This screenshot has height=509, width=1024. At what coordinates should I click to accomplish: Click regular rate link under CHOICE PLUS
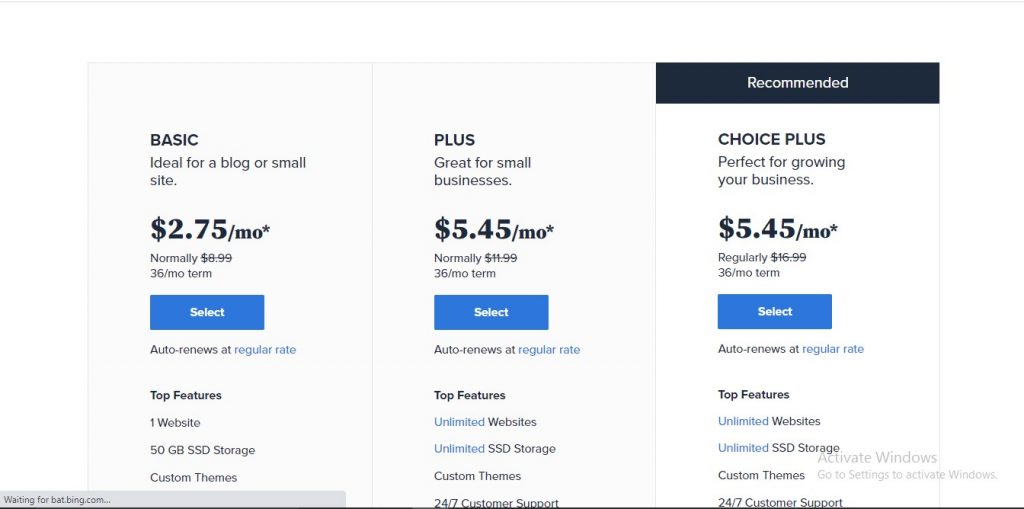833,349
